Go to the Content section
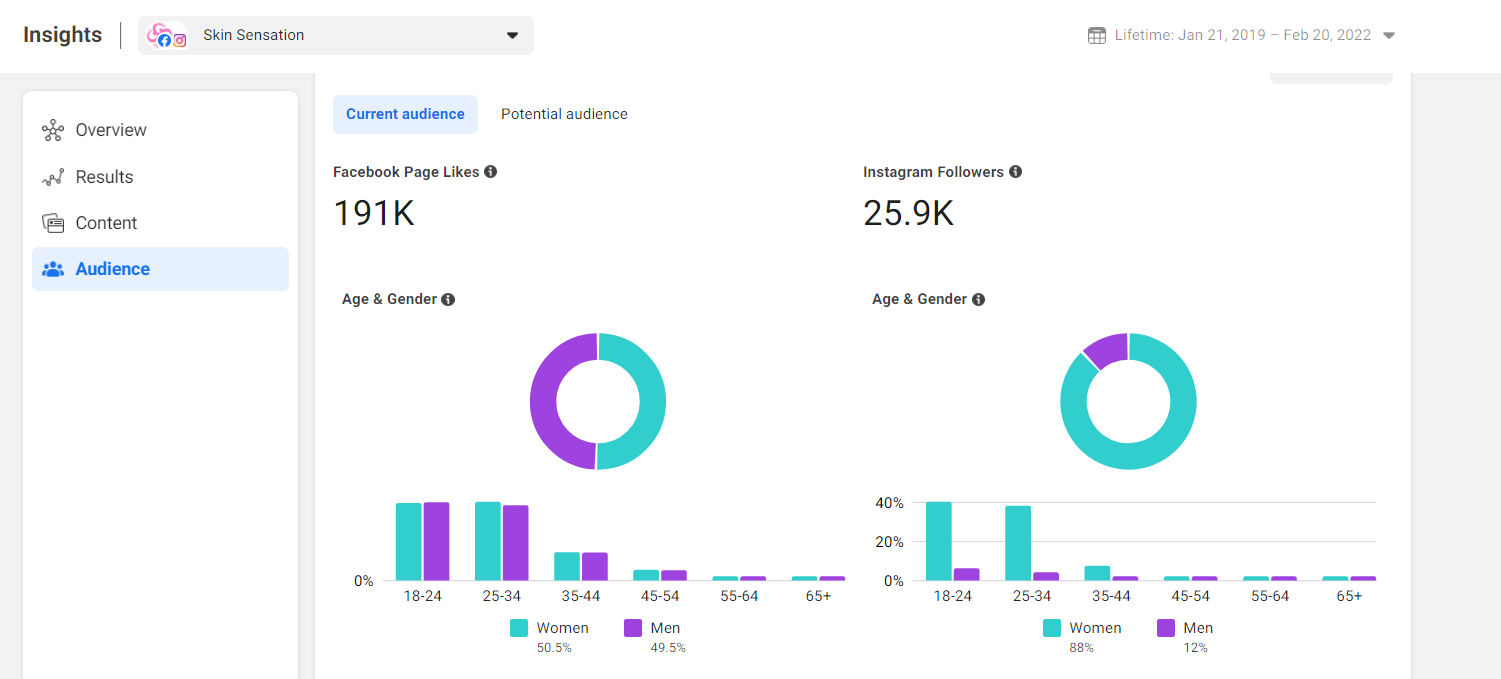 (106, 223)
